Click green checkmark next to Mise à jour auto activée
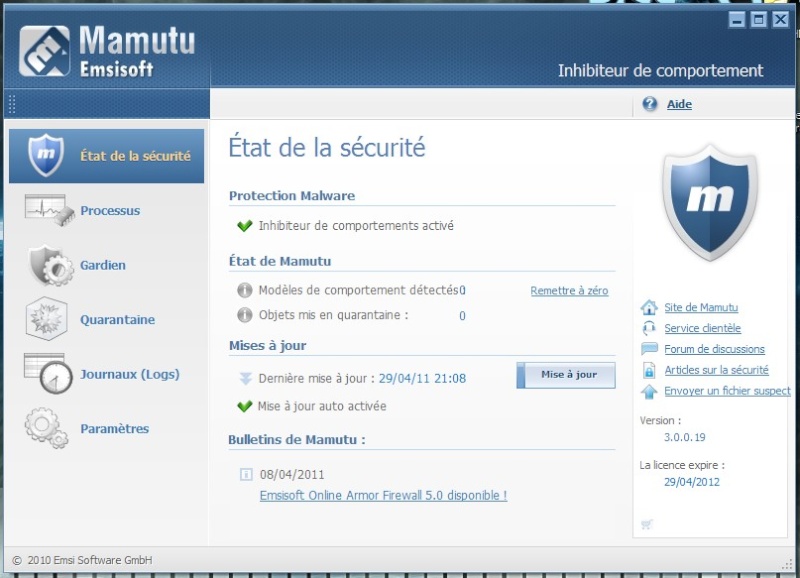Viewport: 800px width, 578px height. click(245, 406)
